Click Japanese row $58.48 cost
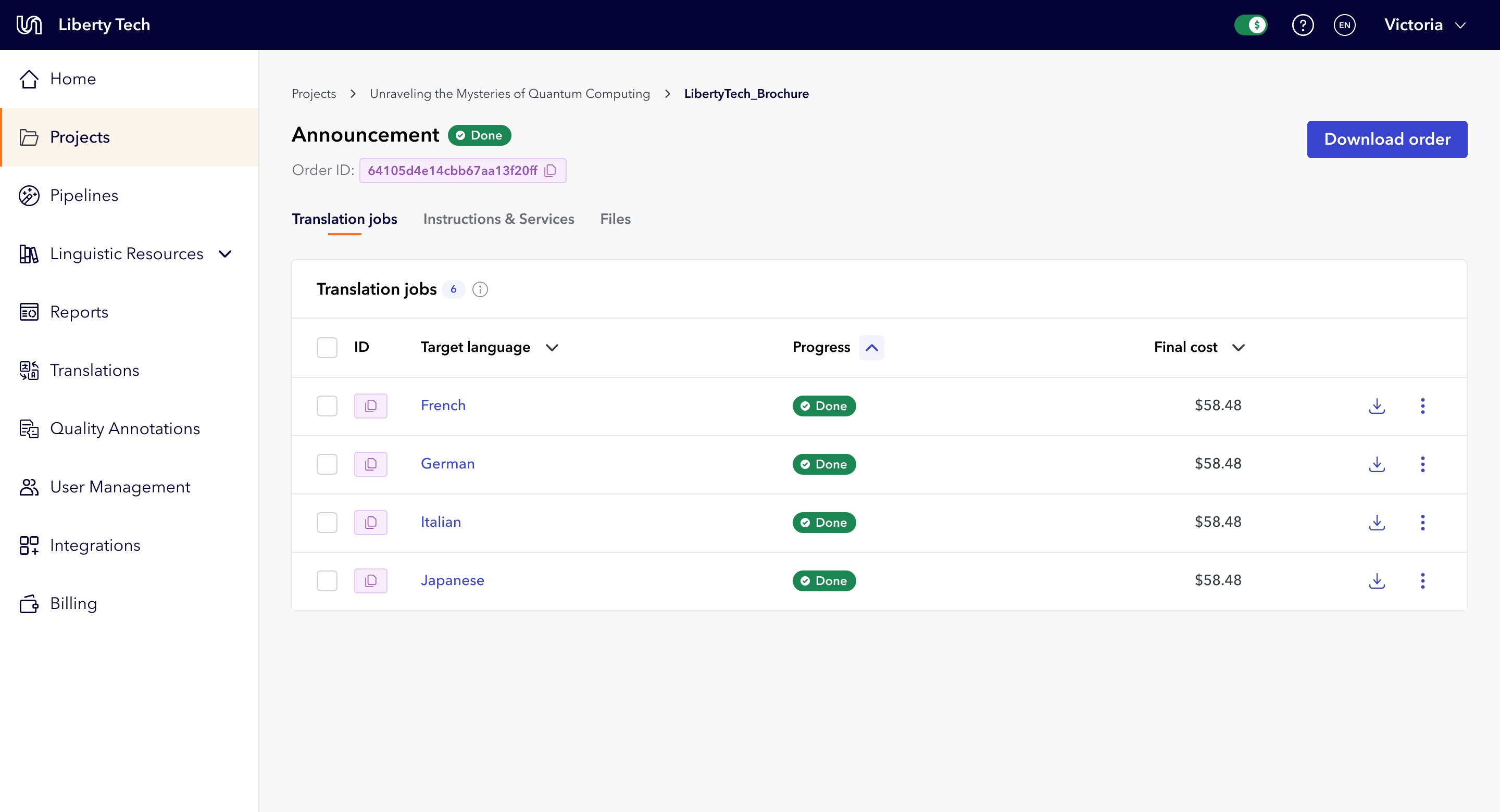The width and height of the screenshot is (1500, 812). click(1218, 580)
